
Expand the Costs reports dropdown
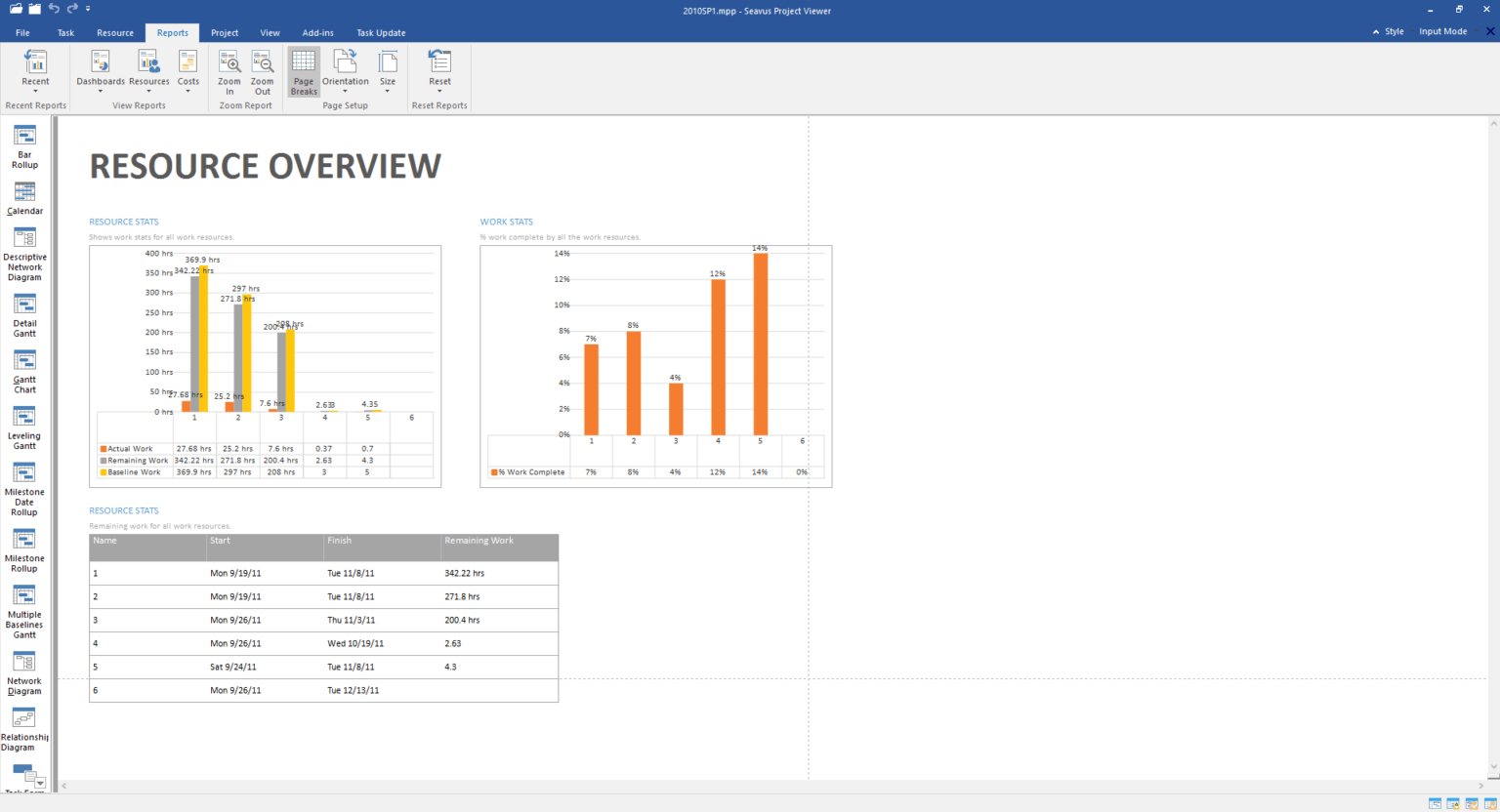point(188,72)
